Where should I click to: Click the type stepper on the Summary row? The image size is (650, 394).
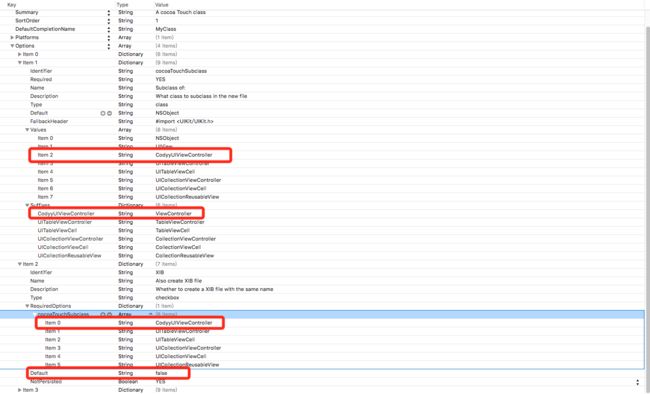pyautogui.click(x=109, y=12)
